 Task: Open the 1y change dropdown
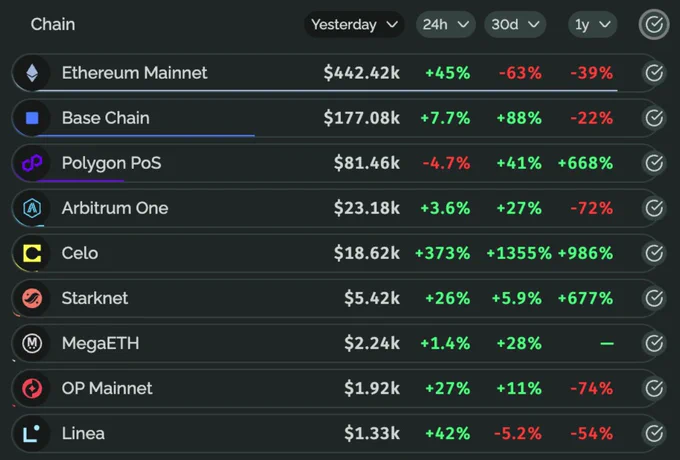[x=592, y=24]
